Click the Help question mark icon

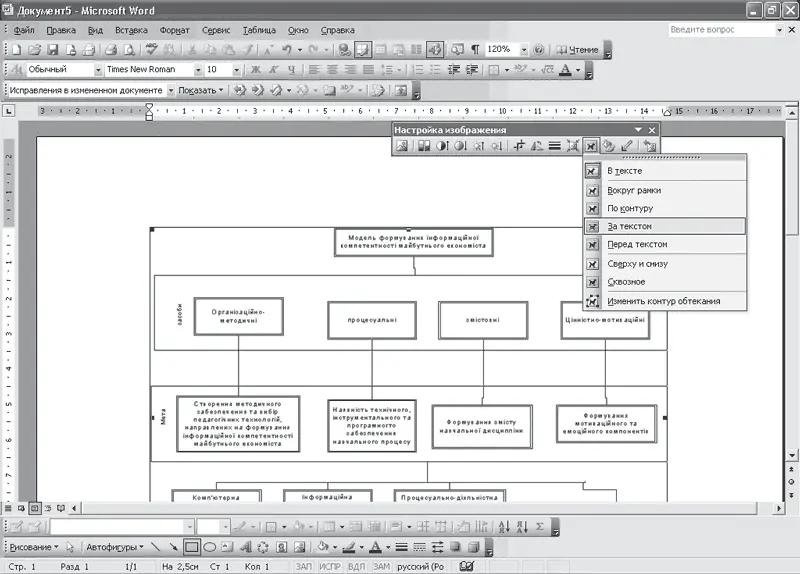coord(538,49)
